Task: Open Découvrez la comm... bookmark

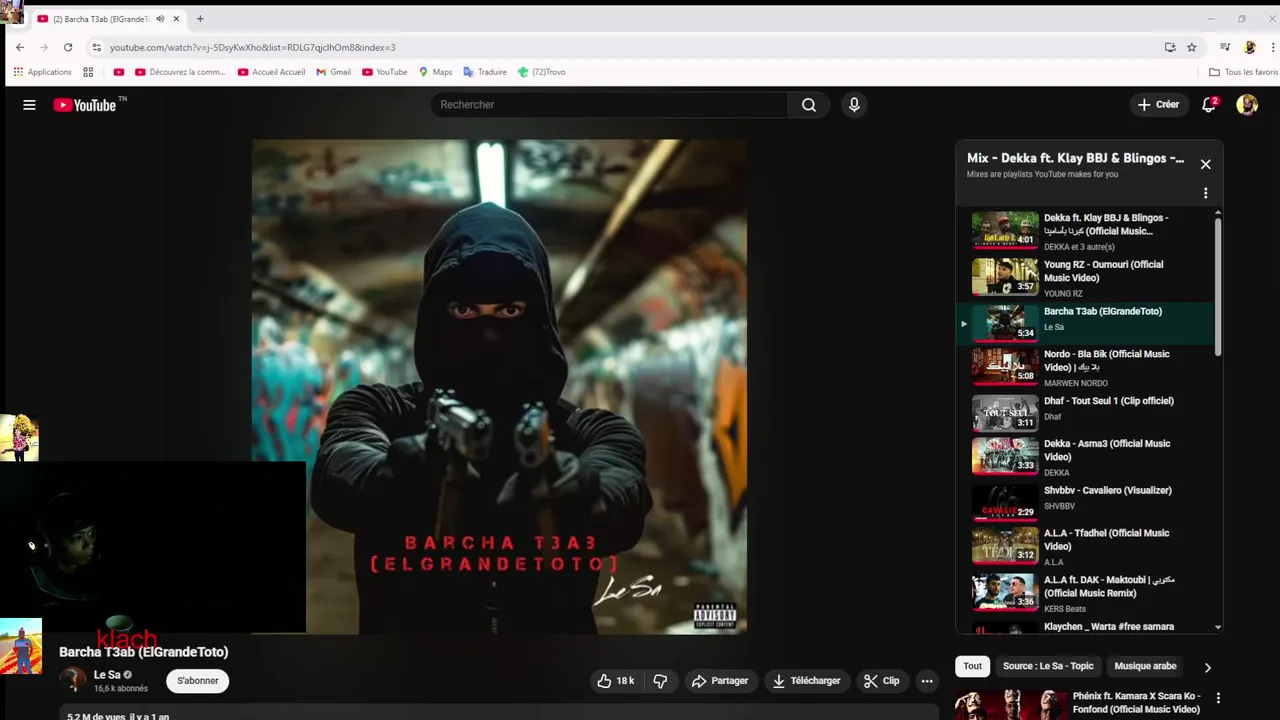Action: [x=180, y=72]
